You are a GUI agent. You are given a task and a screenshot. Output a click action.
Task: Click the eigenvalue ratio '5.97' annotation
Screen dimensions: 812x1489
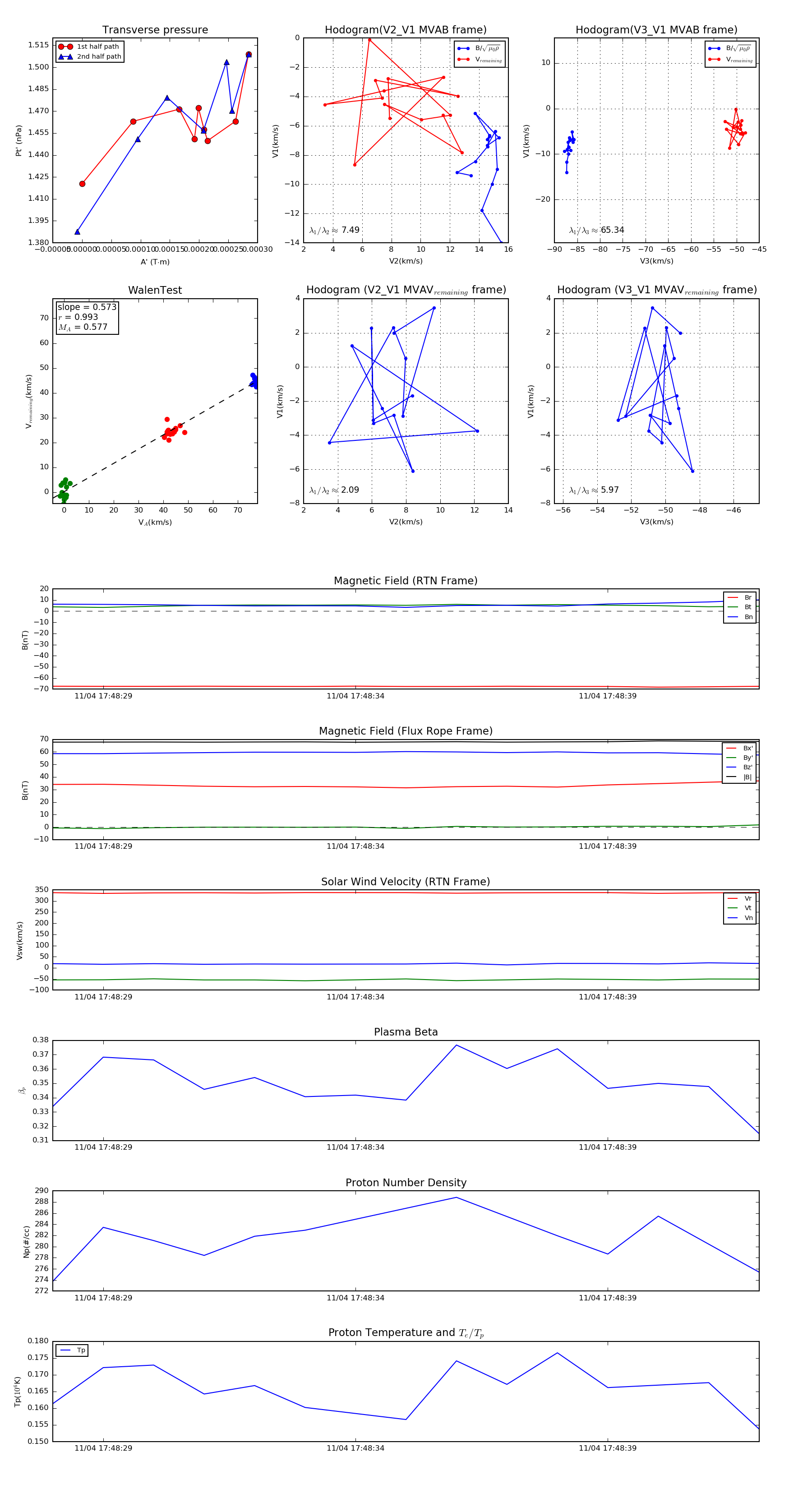tap(594, 490)
